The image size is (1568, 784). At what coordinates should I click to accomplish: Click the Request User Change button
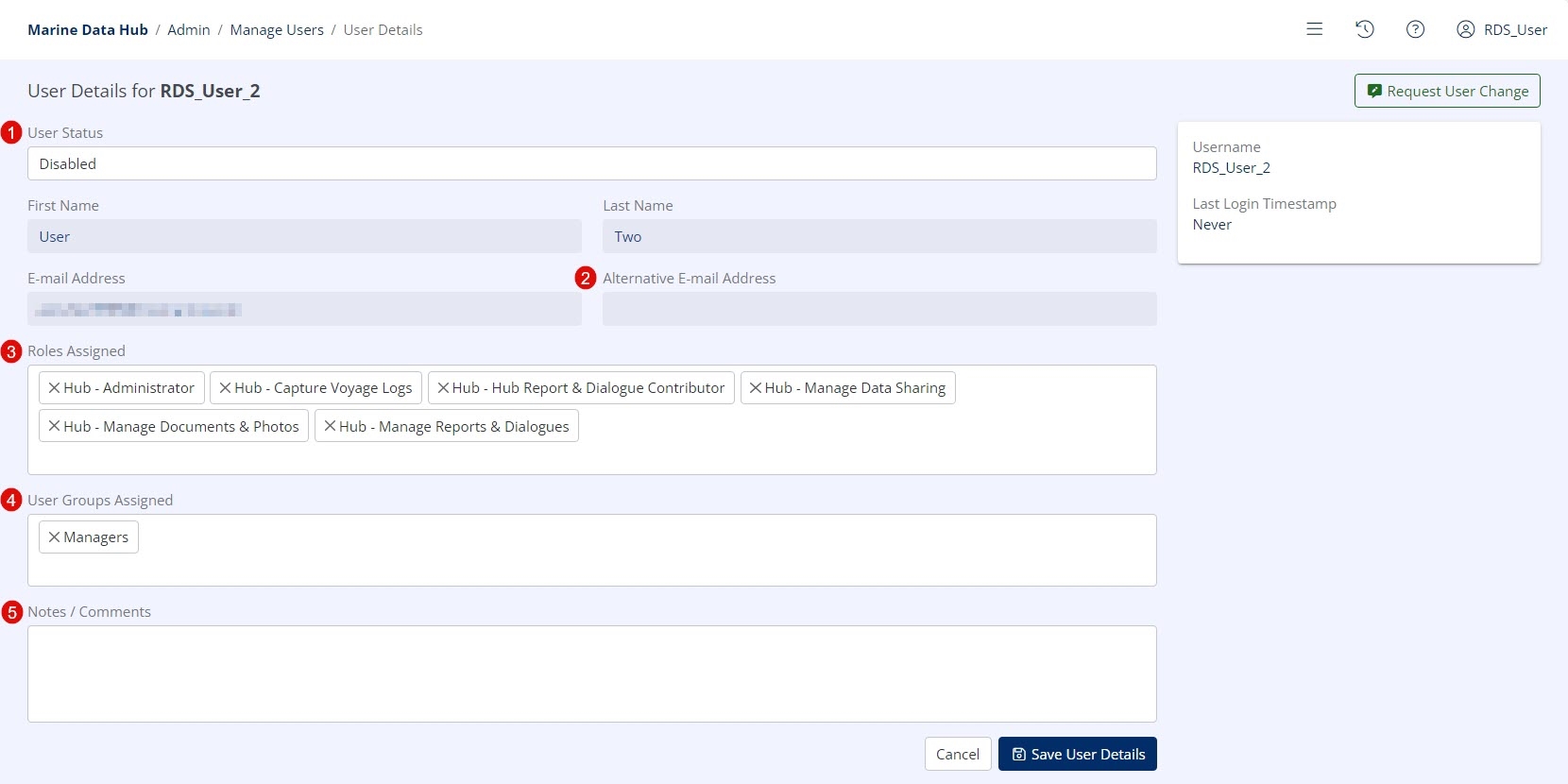tap(1447, 91)
